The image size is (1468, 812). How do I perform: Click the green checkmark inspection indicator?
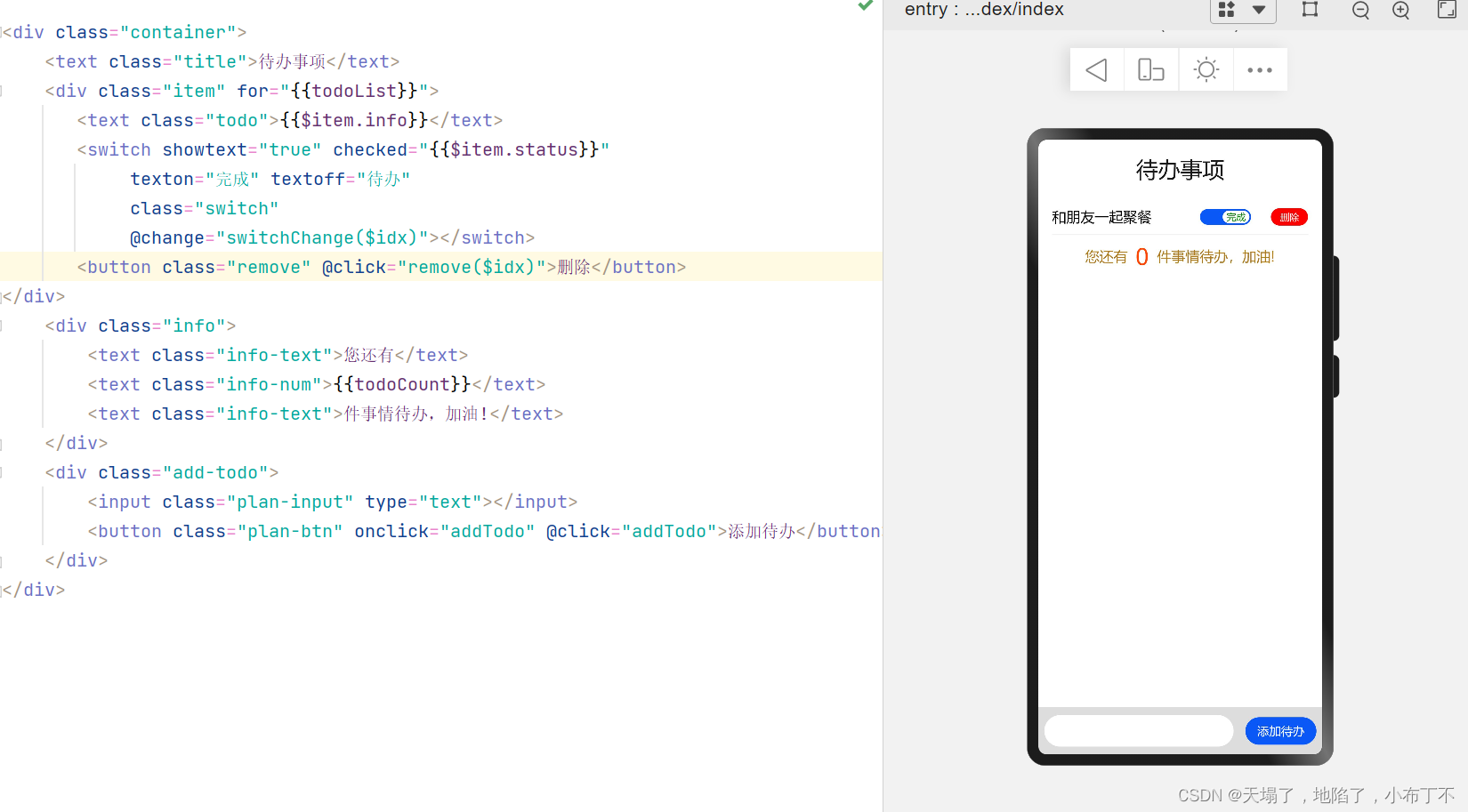coord(865,5)
